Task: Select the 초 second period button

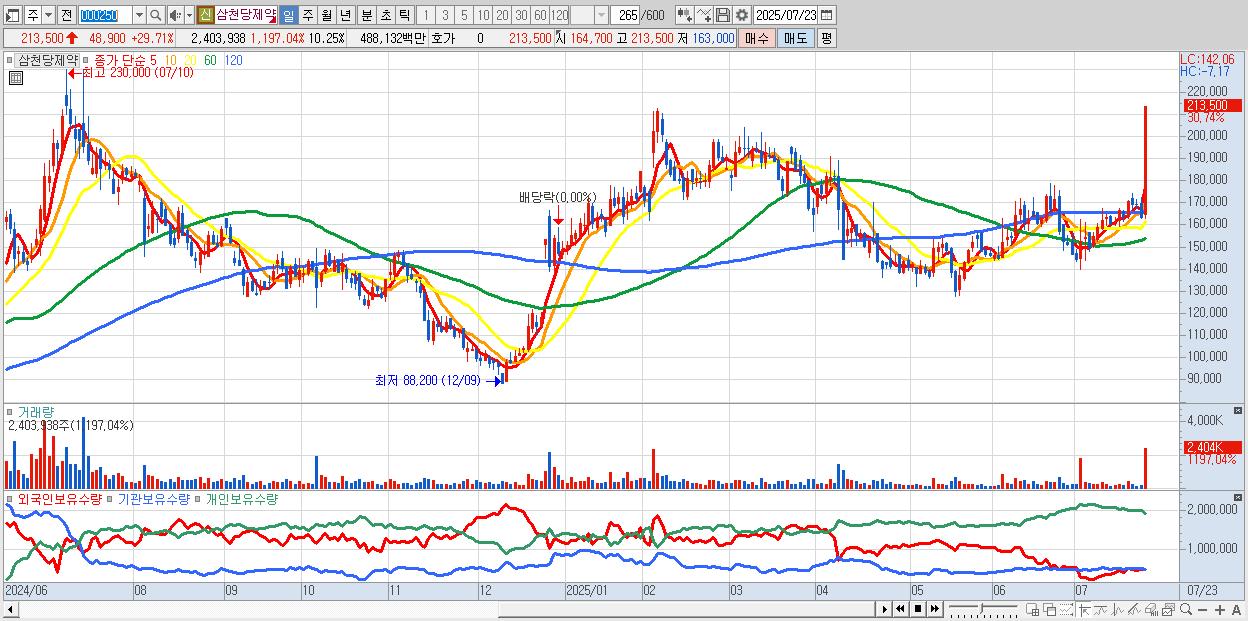Action: click(385, 15)
